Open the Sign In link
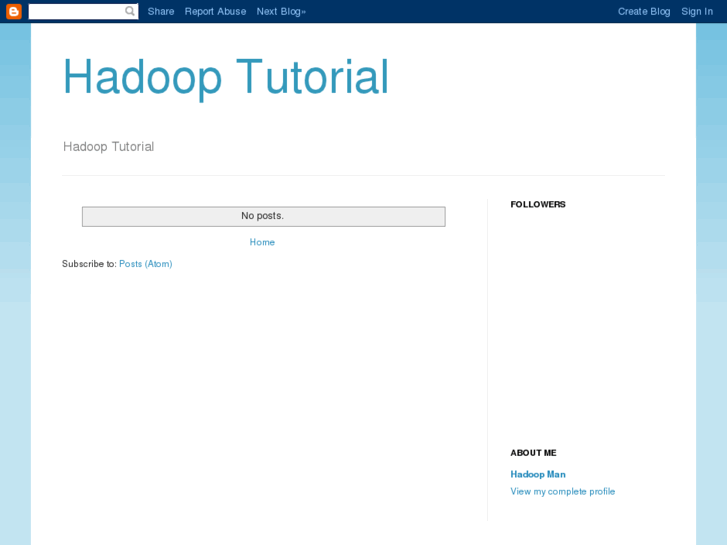The width and height of the screenshot is (727, 545). point(697,12)
